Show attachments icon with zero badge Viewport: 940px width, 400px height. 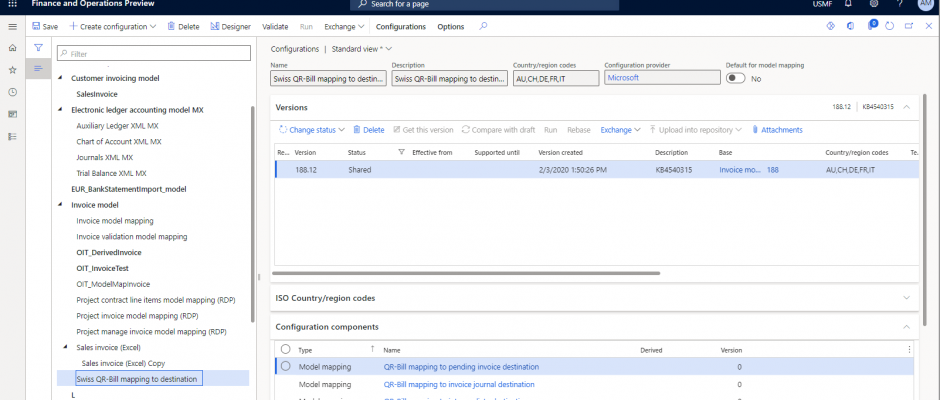click(872, 25)
